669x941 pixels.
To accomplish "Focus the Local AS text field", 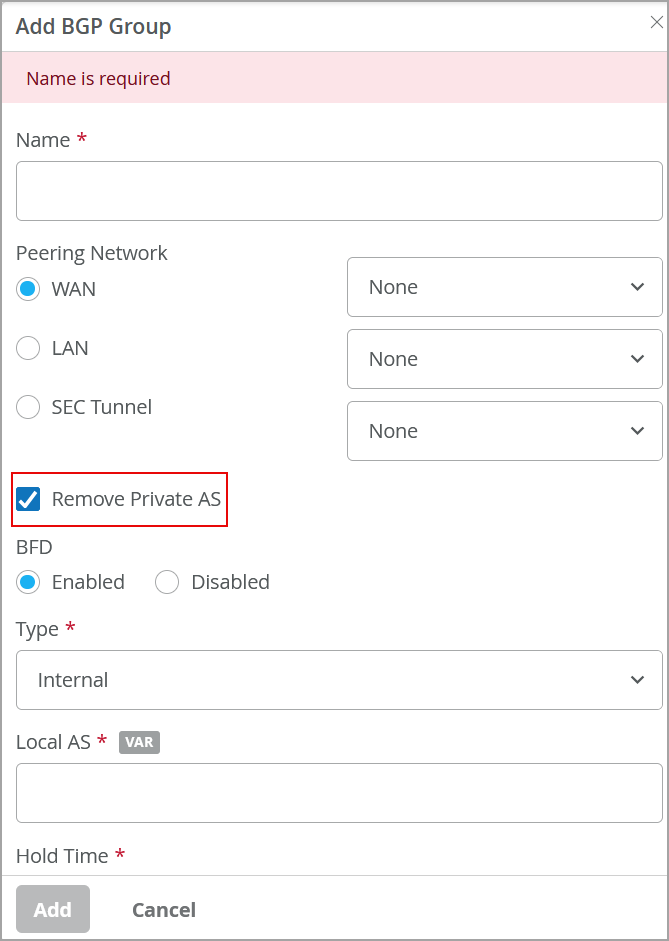I will tap(339, 793).
